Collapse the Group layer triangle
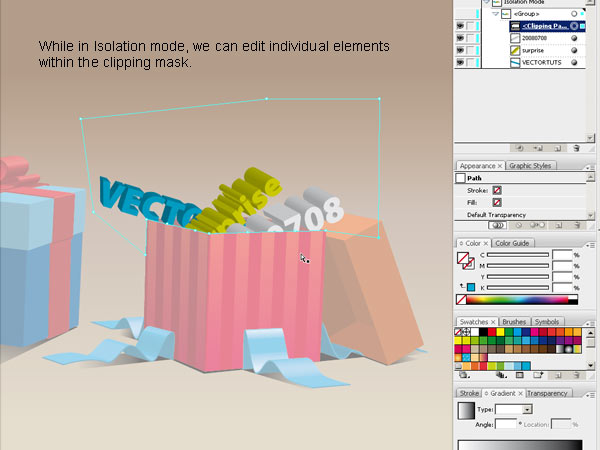This screenshot has height=450, width=600. (x=495, y=14)
